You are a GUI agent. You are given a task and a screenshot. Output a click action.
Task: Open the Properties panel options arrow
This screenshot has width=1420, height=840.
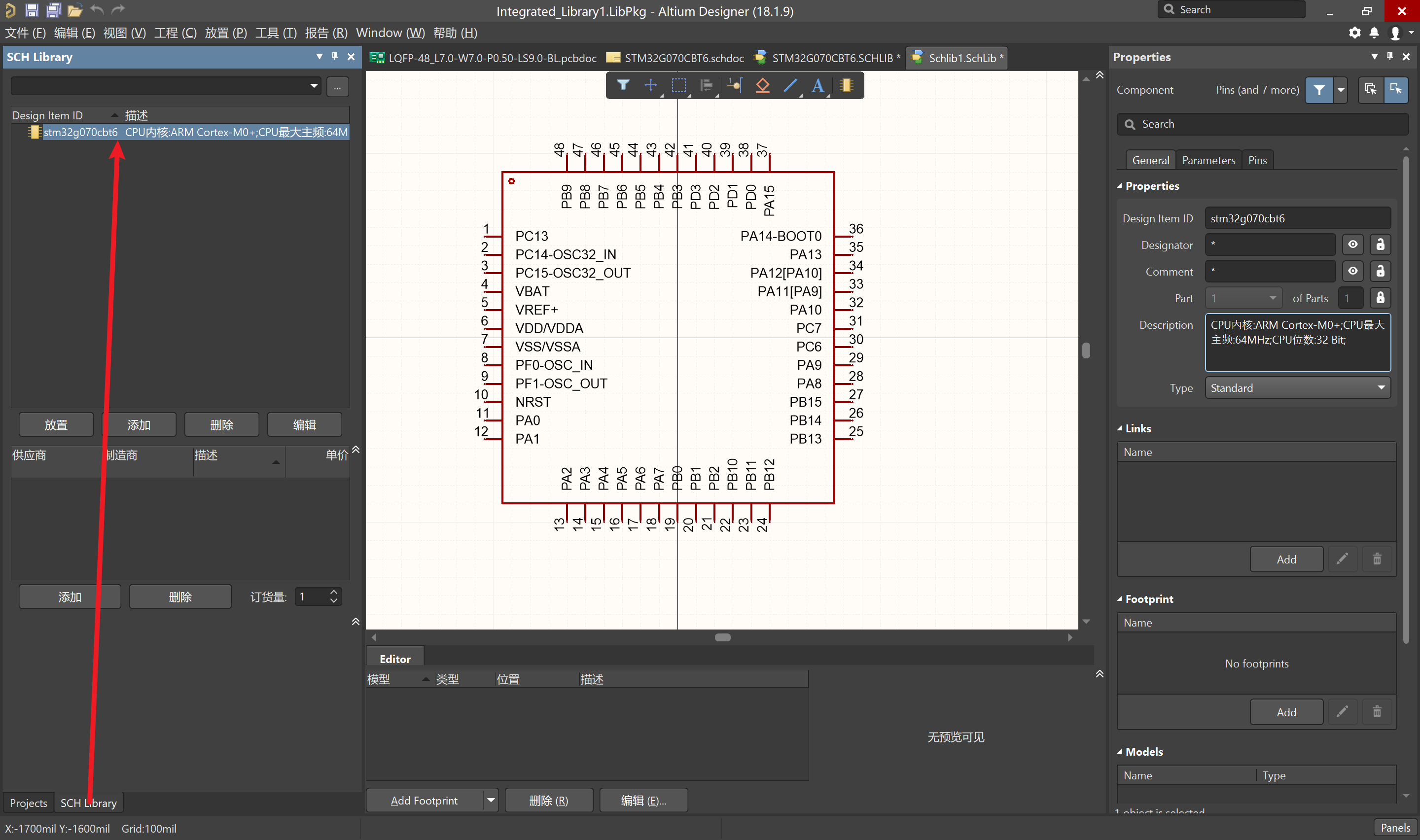point(1374,56)
